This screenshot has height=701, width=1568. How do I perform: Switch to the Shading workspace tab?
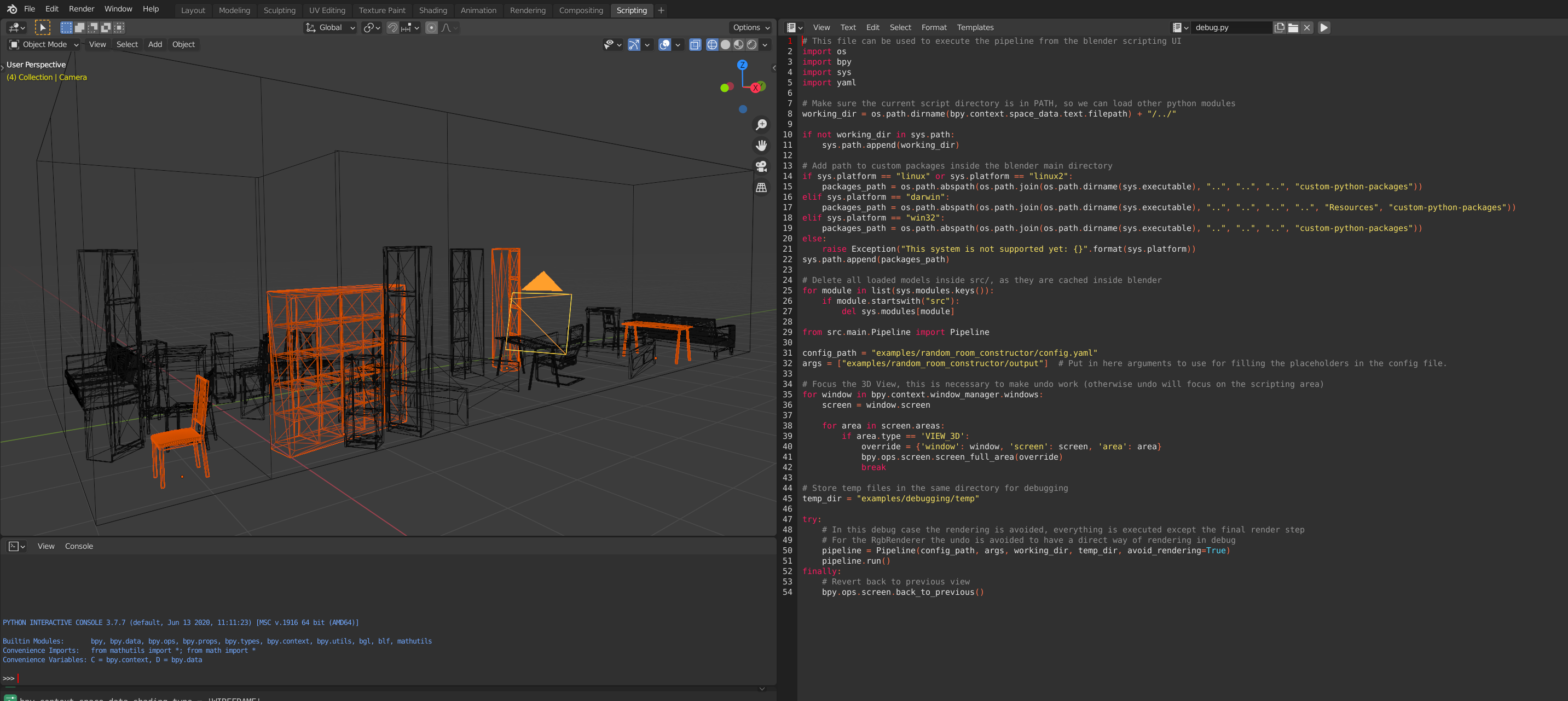click(433, 10)
